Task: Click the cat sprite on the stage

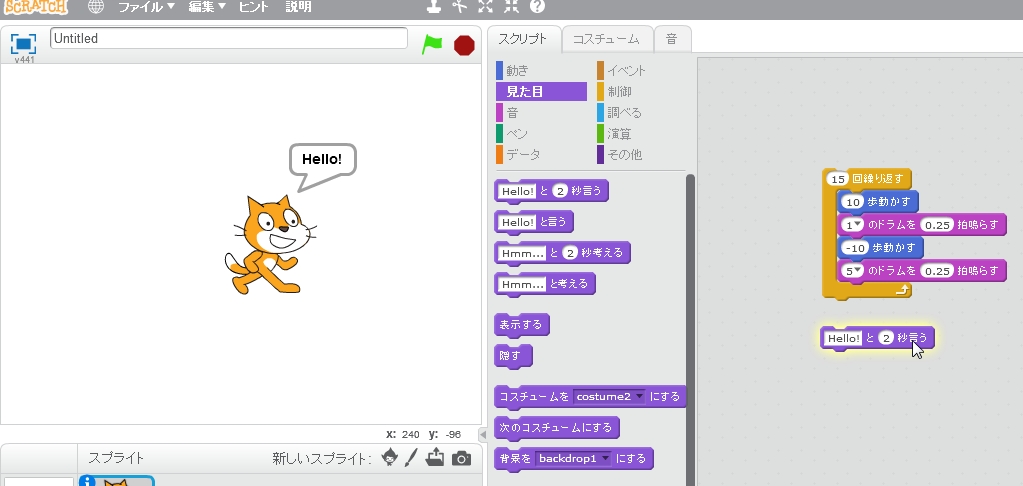Action: tap(269, 245)
